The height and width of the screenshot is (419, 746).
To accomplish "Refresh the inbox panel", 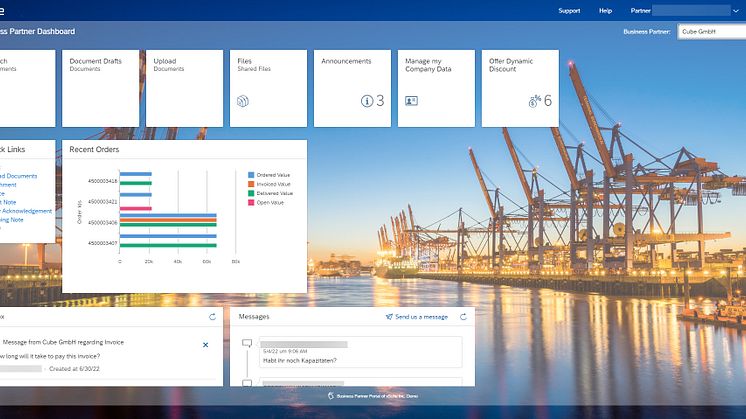I will 212,316.
